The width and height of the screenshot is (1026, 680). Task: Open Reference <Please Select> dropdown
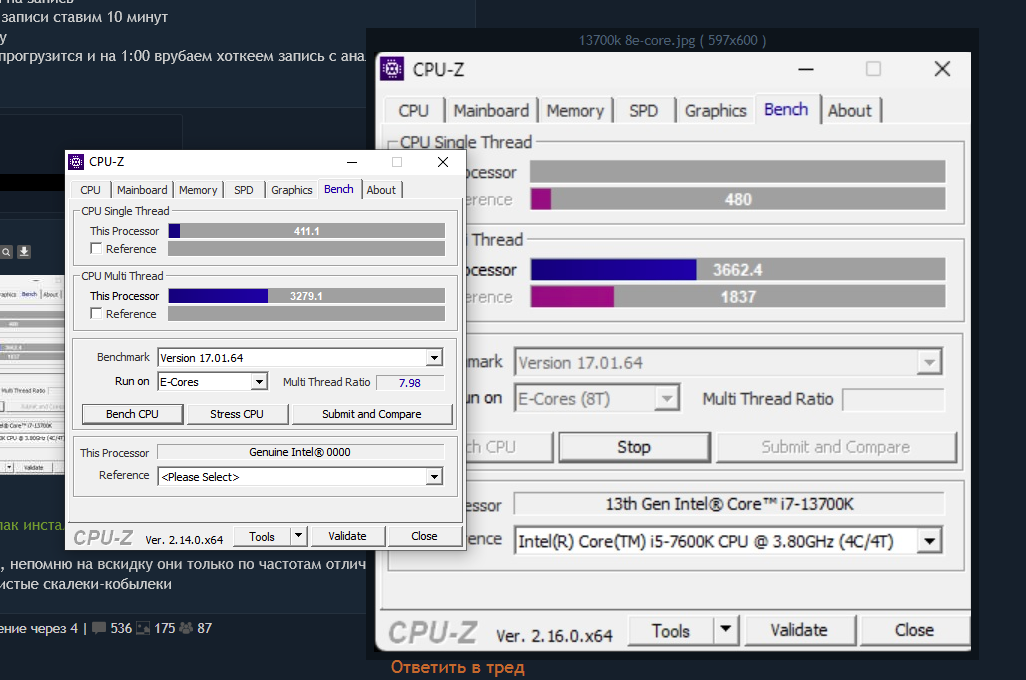434,476
